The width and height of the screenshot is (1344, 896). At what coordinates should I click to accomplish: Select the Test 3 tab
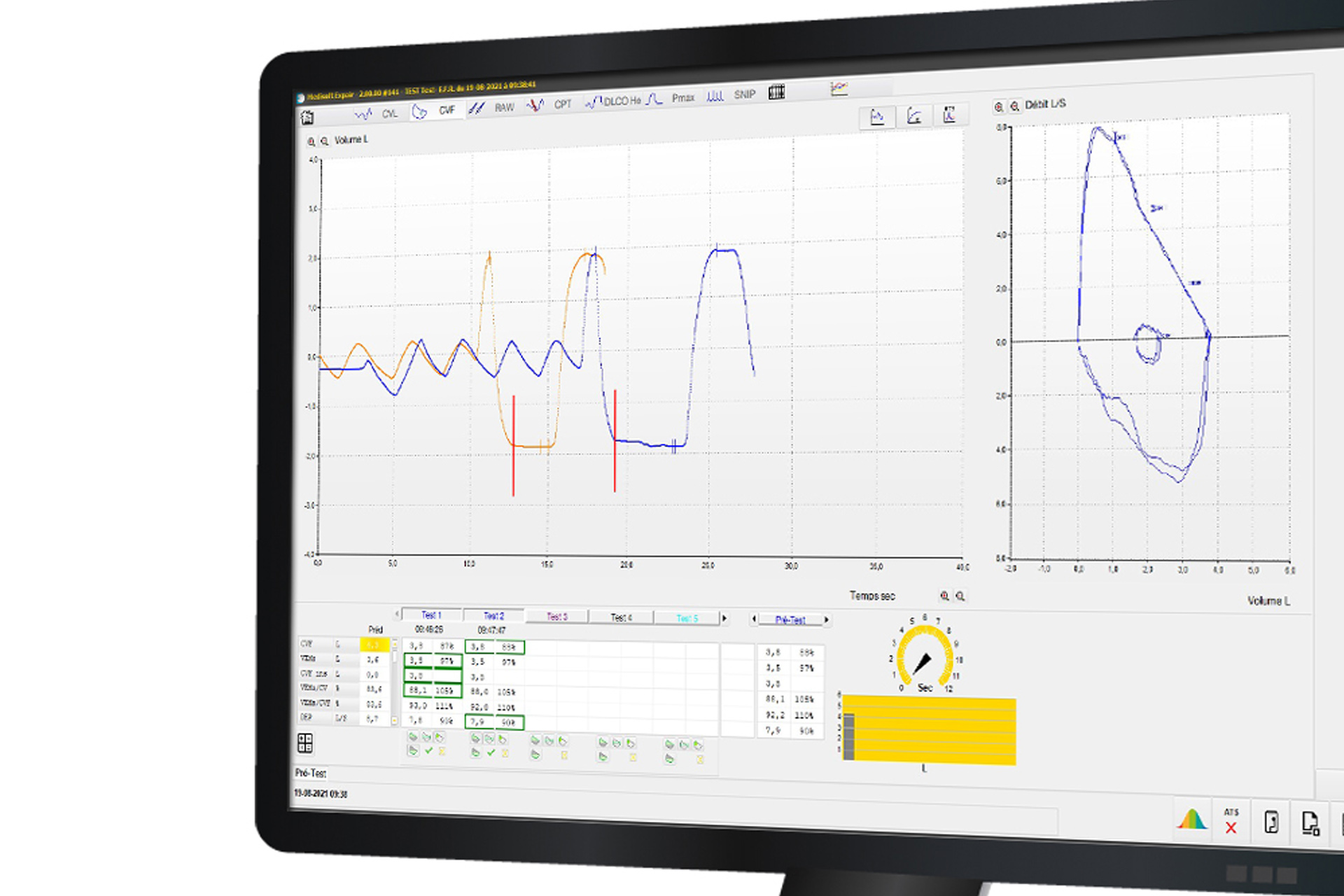click(x=556, y=617)
